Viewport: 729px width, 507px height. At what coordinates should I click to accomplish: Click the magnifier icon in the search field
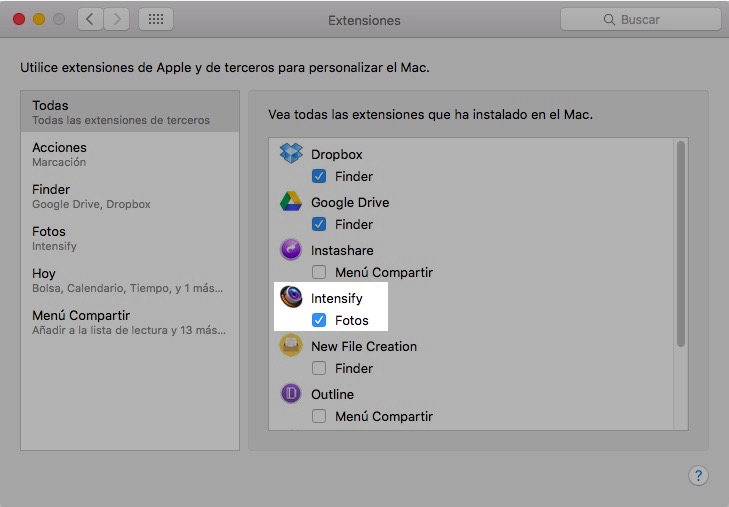point(609,20)
